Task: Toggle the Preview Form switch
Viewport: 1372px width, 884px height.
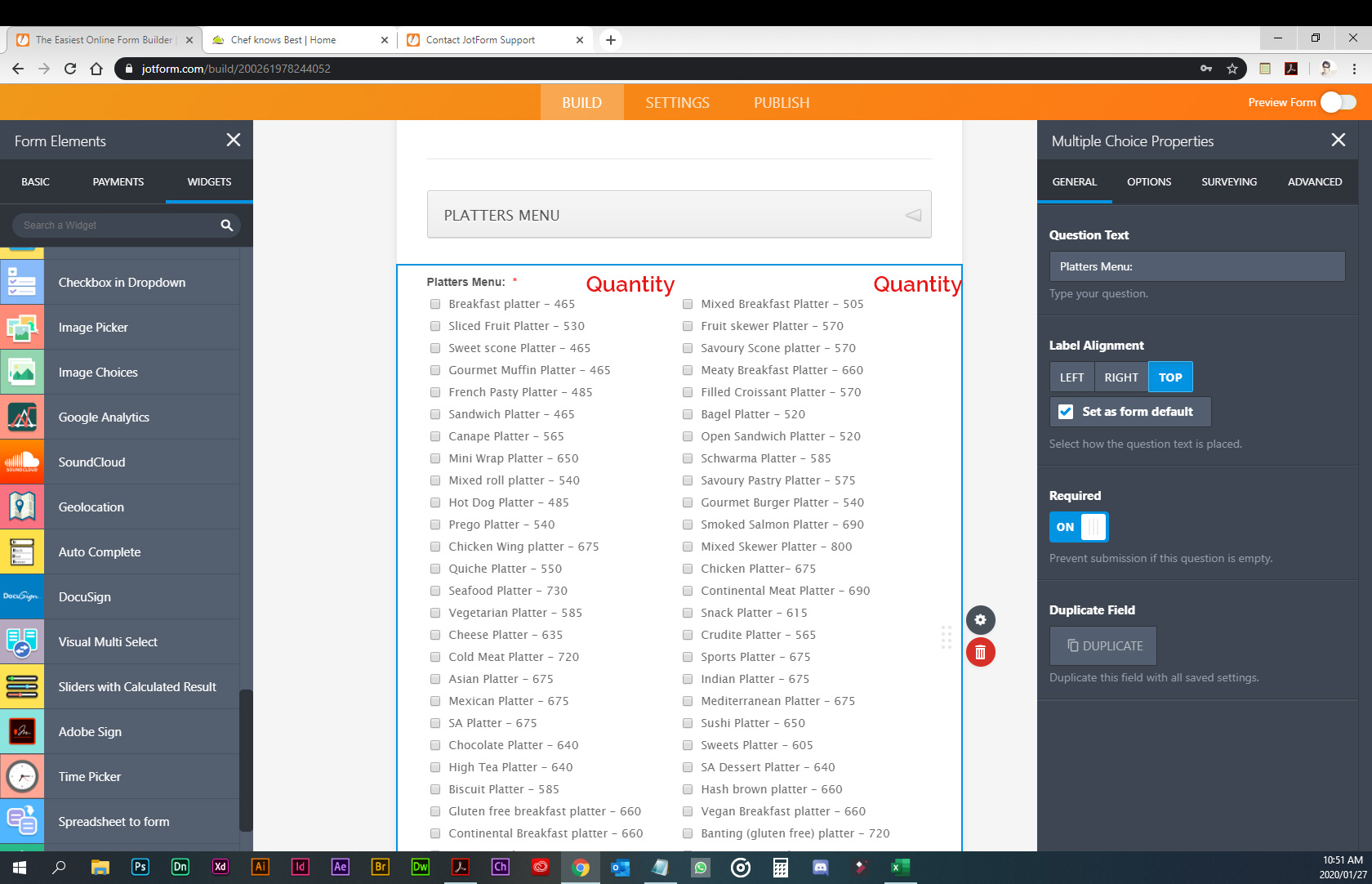Action: [1338, 102]
